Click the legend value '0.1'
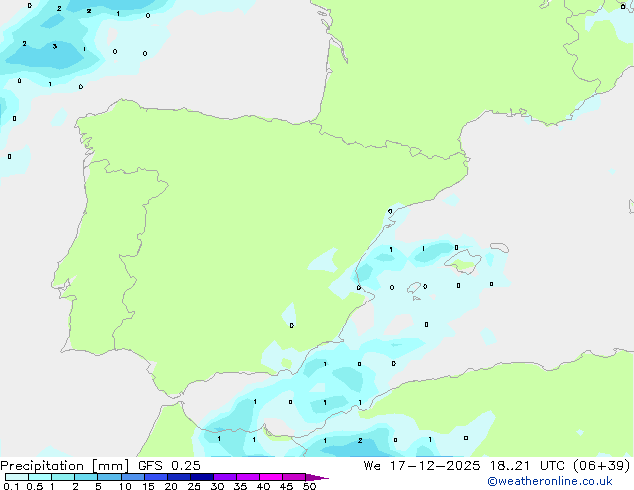The width and height of the screenshot is (634, 490). (x=11, y=486)
